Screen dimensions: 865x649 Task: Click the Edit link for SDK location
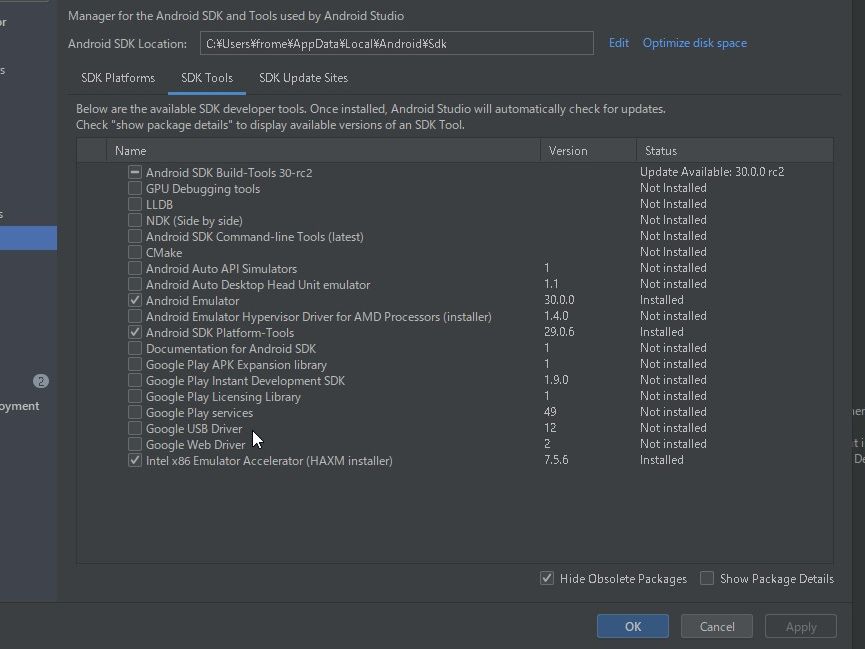point(619,43)
